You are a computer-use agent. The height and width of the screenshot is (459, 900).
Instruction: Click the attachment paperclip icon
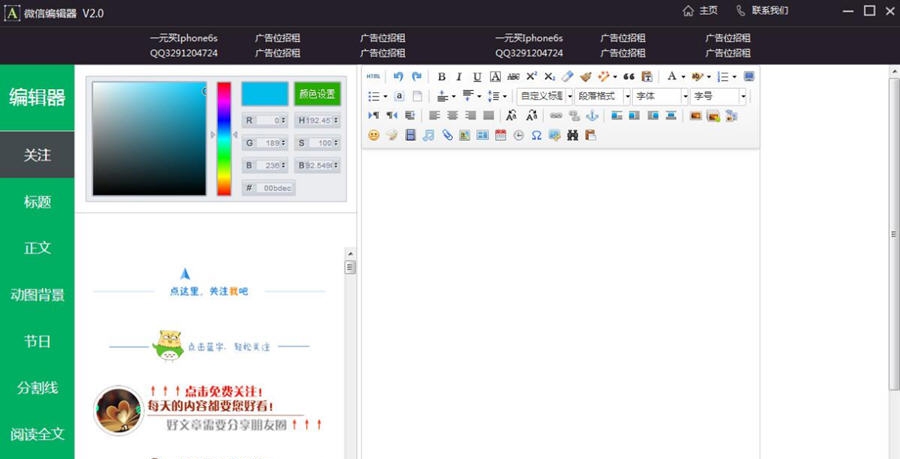(447, 135)
